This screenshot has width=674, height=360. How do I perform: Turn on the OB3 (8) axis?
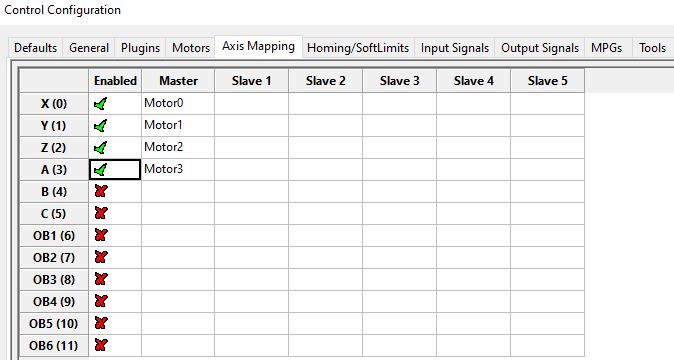tap(101, 279)
